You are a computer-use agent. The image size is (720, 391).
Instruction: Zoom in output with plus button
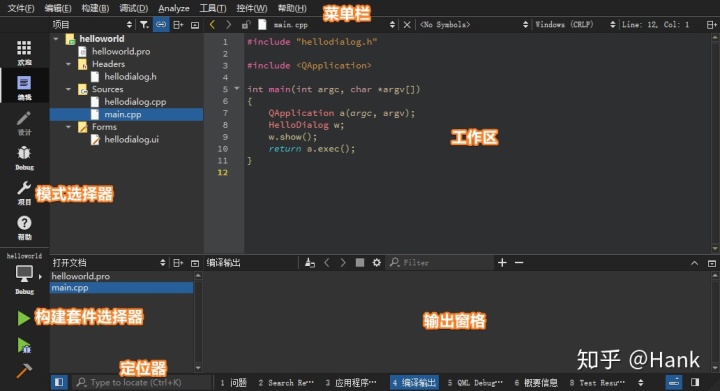point(502,263)
